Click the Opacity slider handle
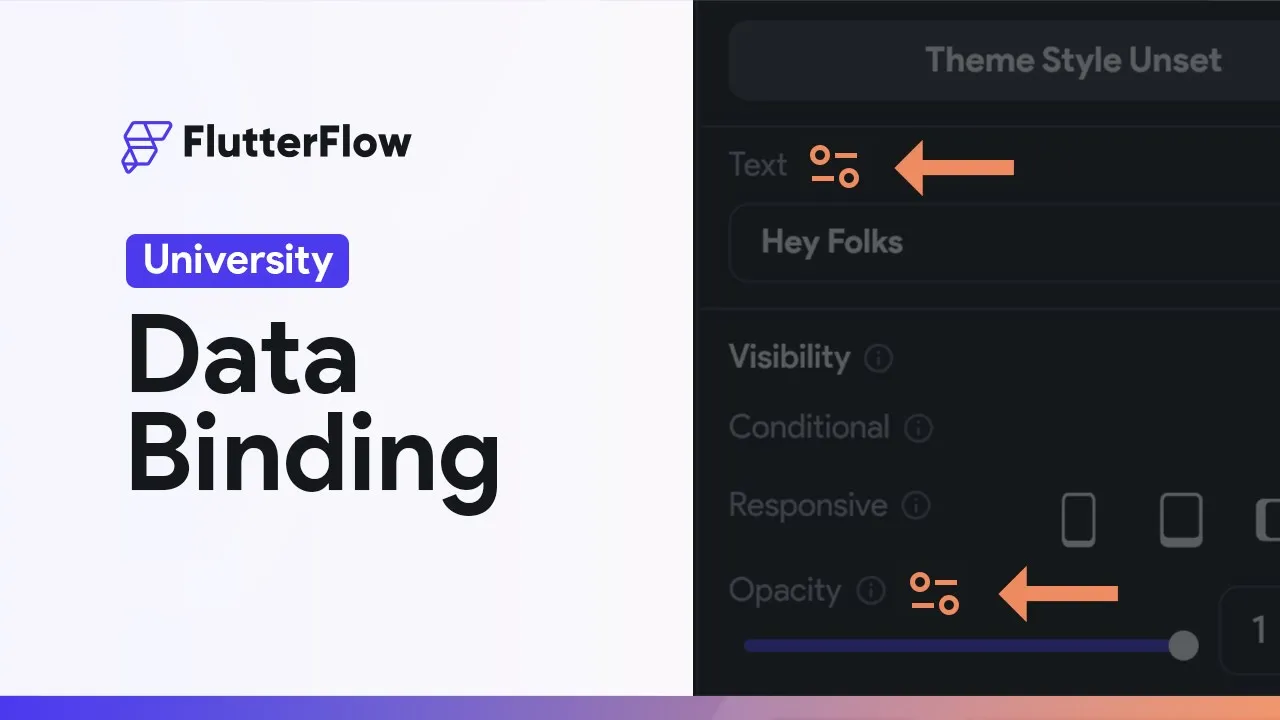Image resolution: width=1280 pixels, height=720 pixels. [1183, 645]
